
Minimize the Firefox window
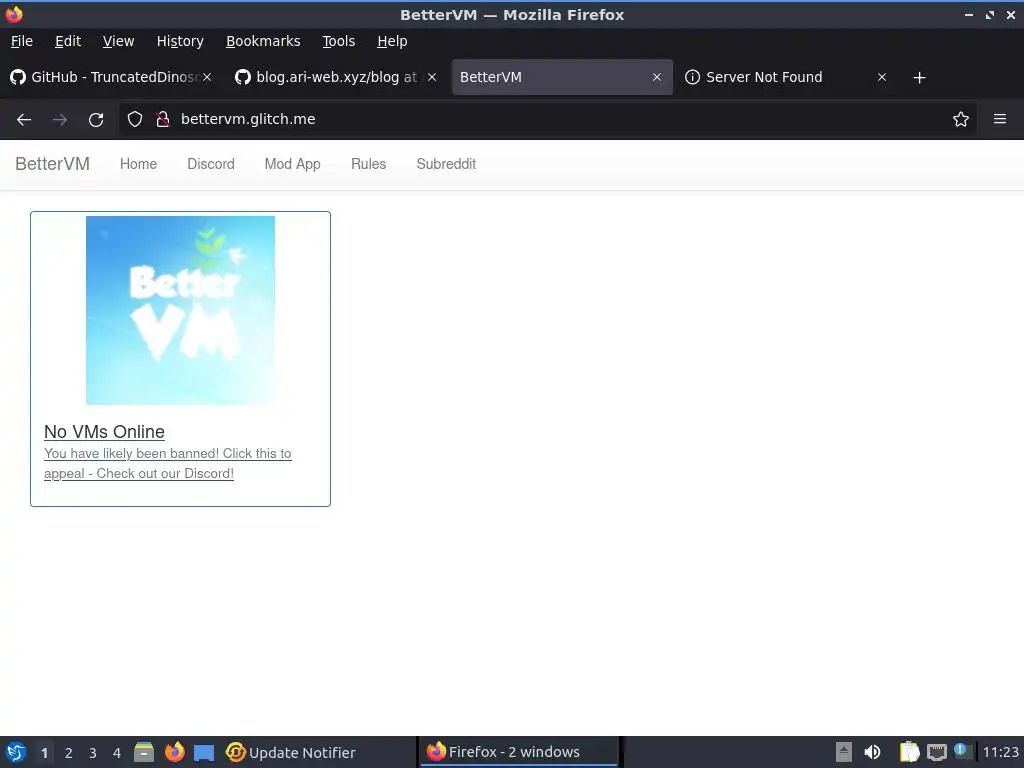(x=969, y=14)
